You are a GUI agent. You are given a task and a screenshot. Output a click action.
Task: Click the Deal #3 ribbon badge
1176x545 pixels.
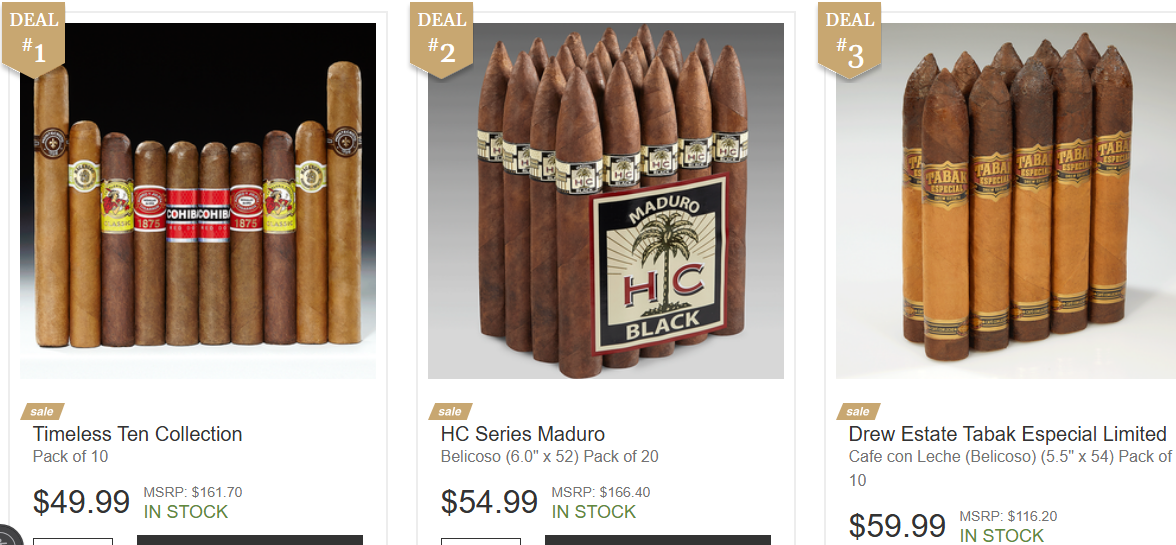pos(850,37)
